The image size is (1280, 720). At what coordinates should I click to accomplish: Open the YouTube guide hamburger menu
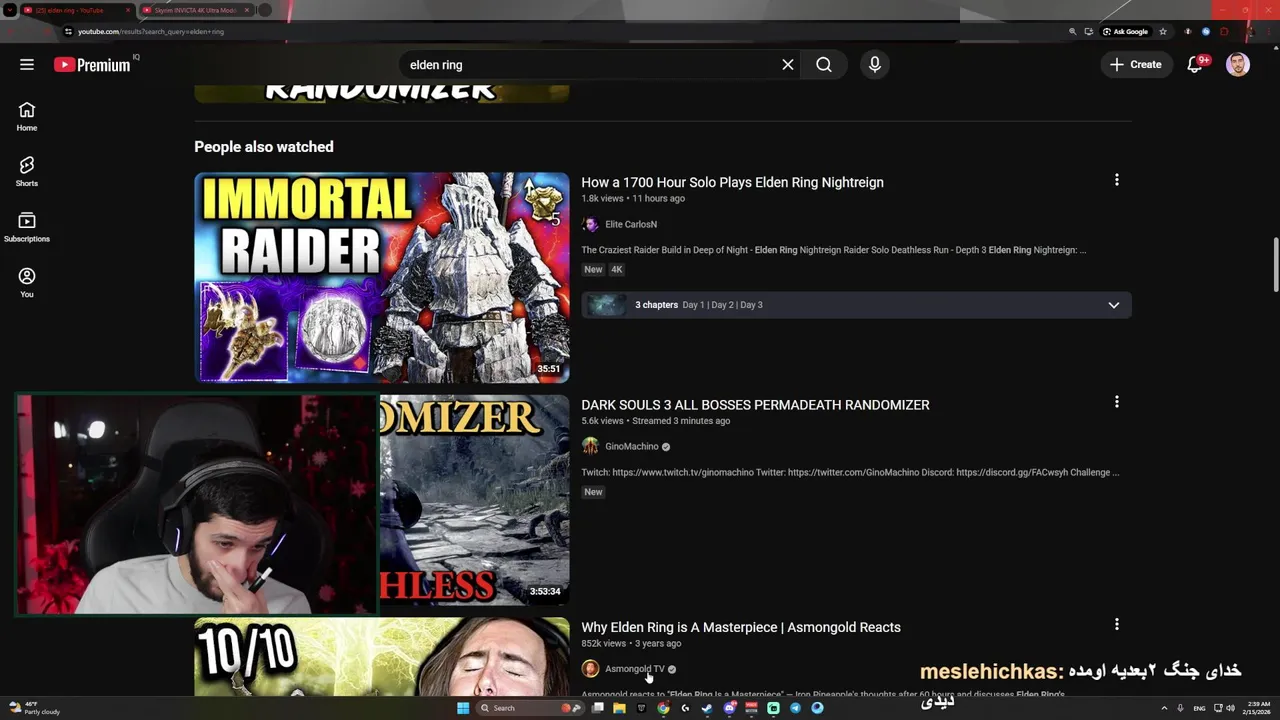[27, 65]
